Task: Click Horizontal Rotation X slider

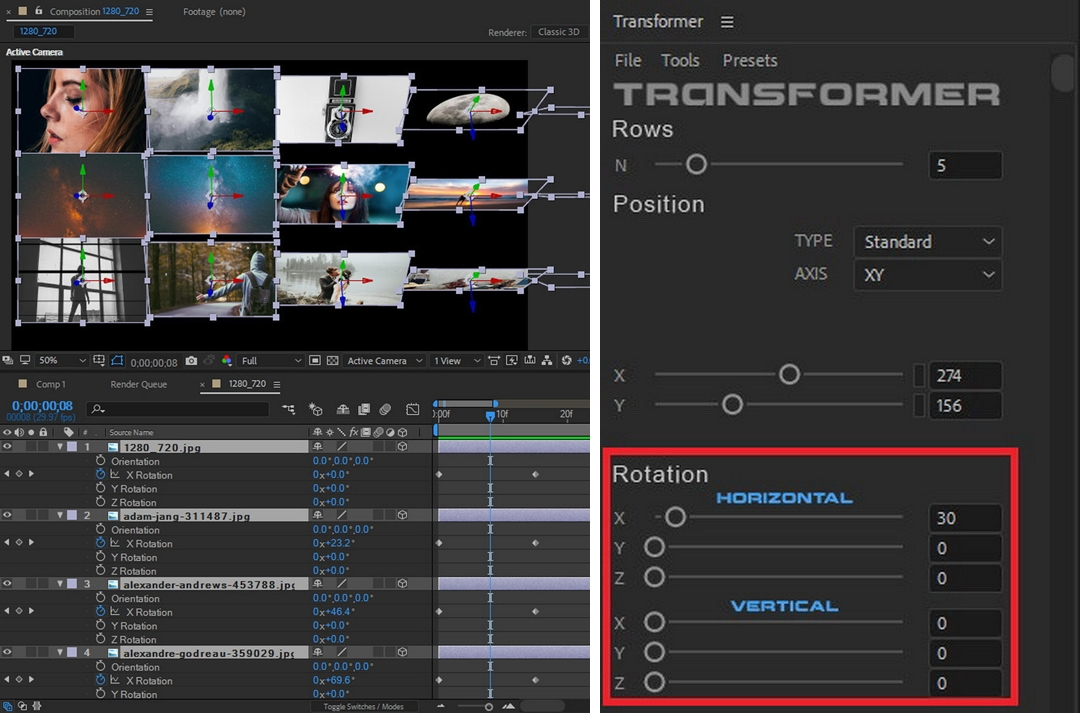Action: point(778,517)
